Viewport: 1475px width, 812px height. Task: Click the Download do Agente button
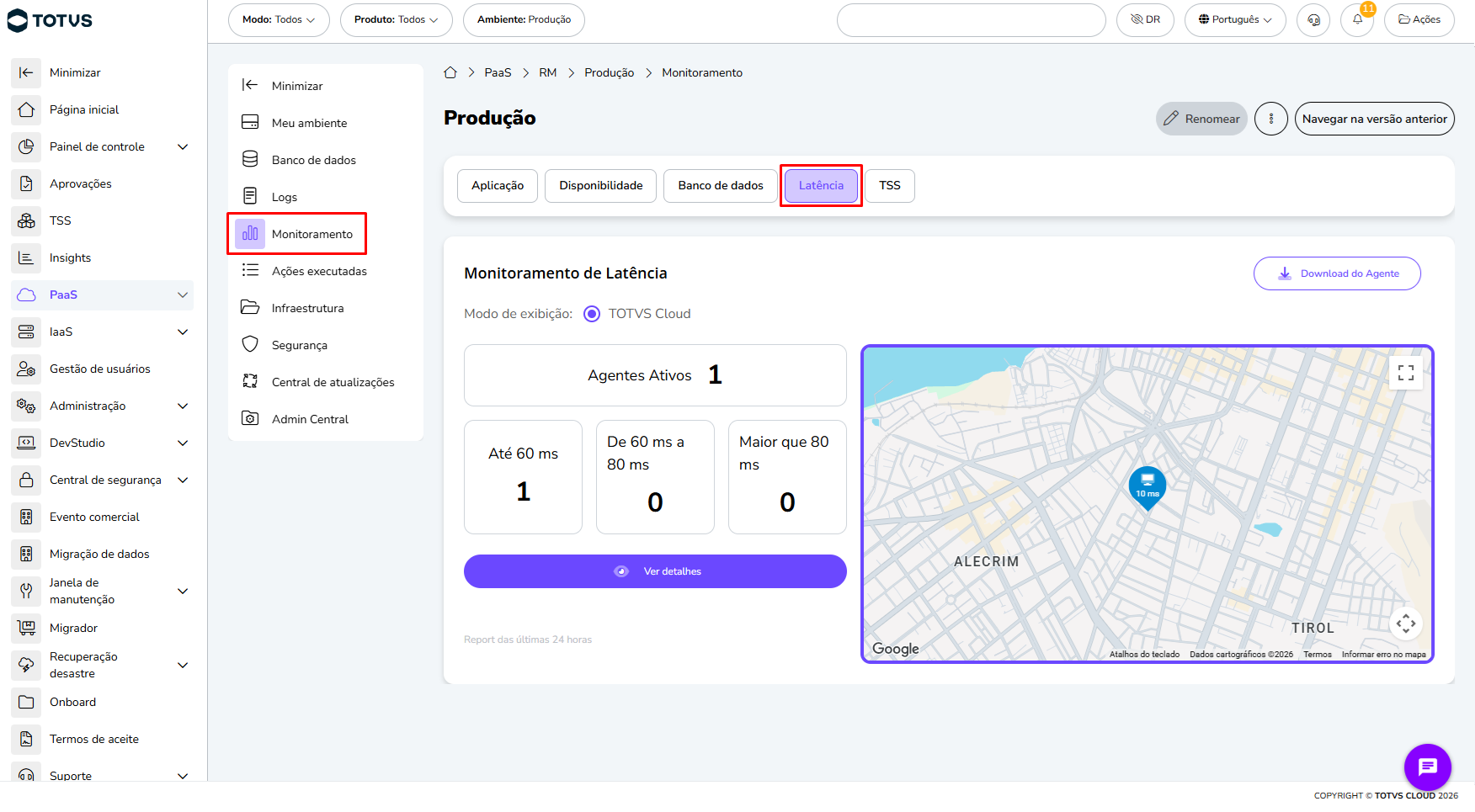pyautogui.click(x=1337, y=273)
